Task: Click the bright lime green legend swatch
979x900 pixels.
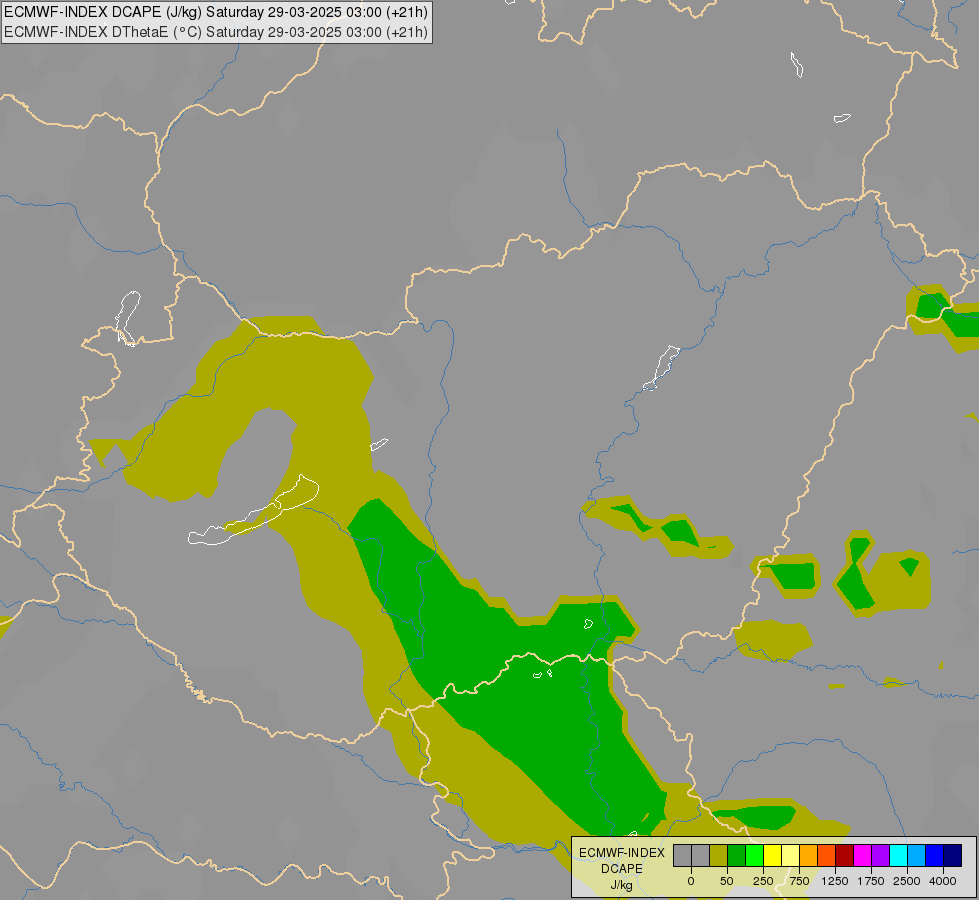Action: point(755,855)
